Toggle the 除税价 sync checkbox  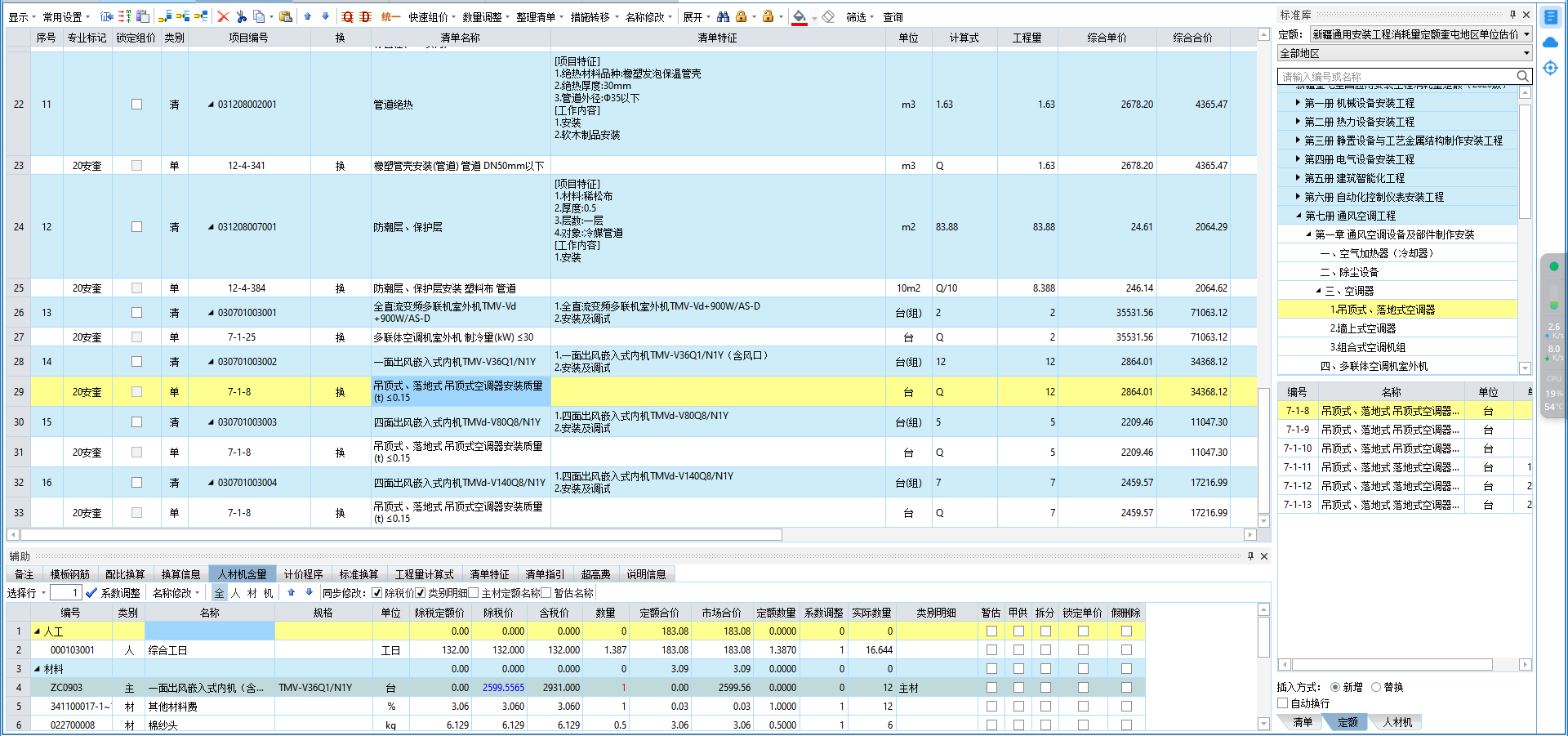pyautogui.click(x=376, y=593)
